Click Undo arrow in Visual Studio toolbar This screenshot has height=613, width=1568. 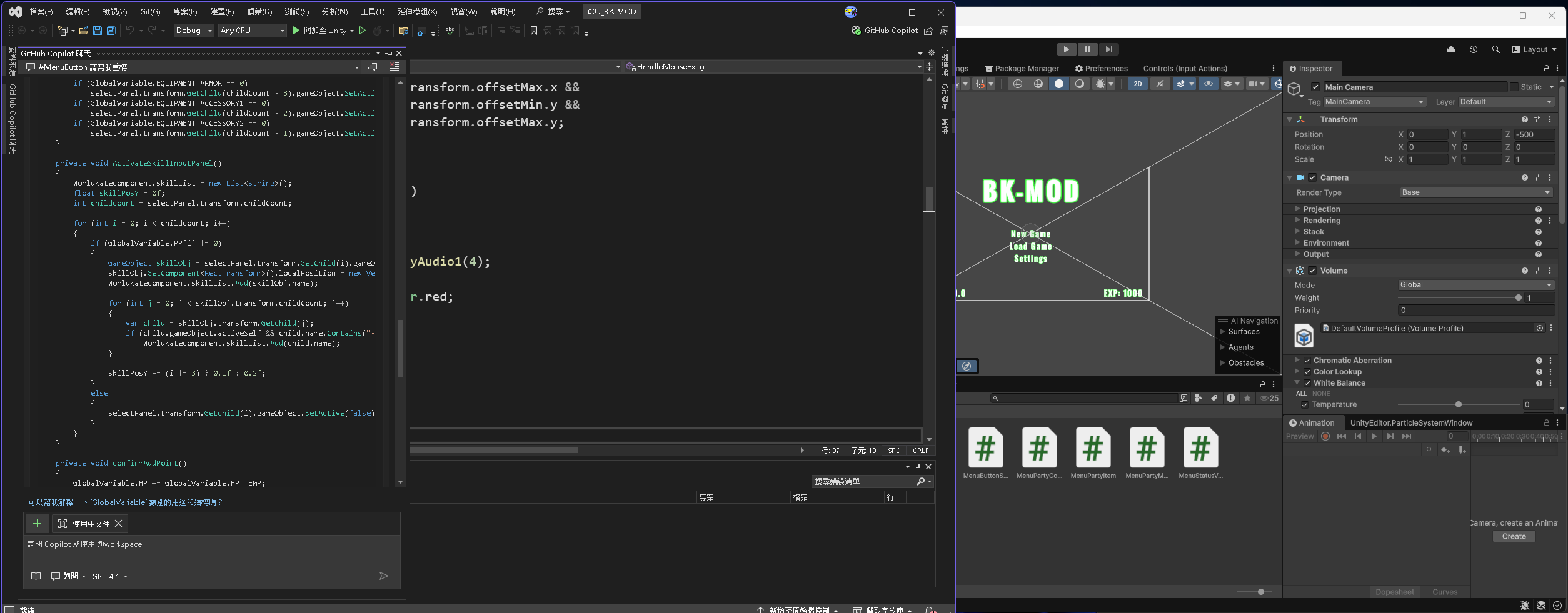point(130,31)
